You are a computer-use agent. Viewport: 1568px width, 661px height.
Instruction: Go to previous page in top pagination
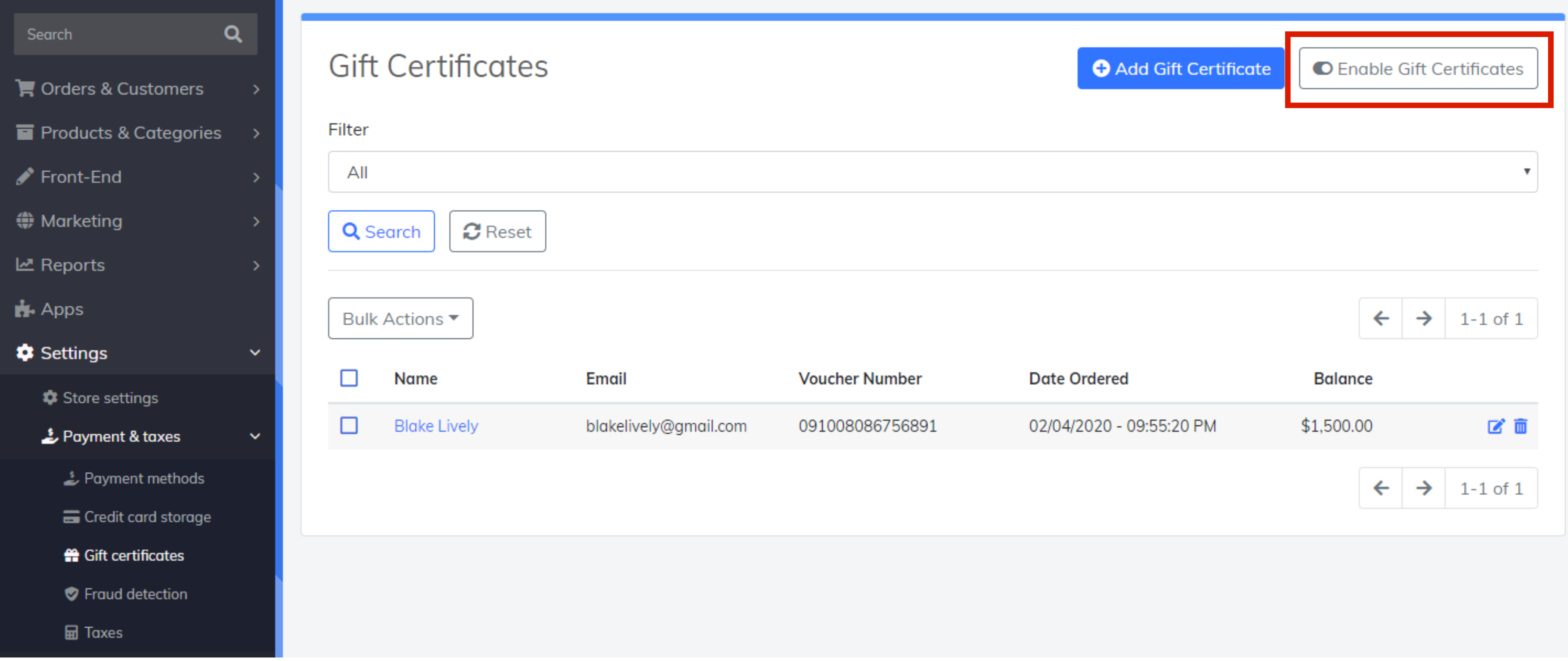pos(1381,319)
